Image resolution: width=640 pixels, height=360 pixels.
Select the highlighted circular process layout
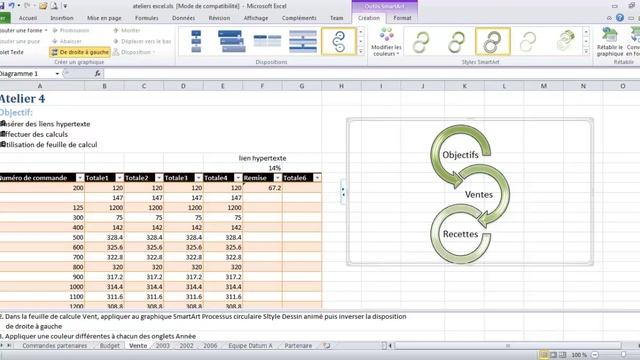[x=338, y=42]
